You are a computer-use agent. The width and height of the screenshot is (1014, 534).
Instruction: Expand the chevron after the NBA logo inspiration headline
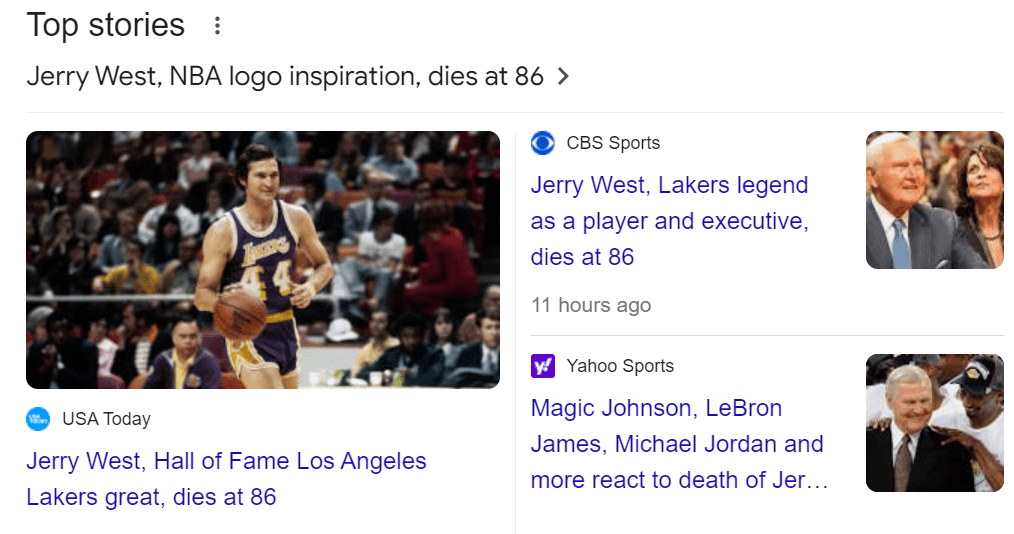click(563, 76)
